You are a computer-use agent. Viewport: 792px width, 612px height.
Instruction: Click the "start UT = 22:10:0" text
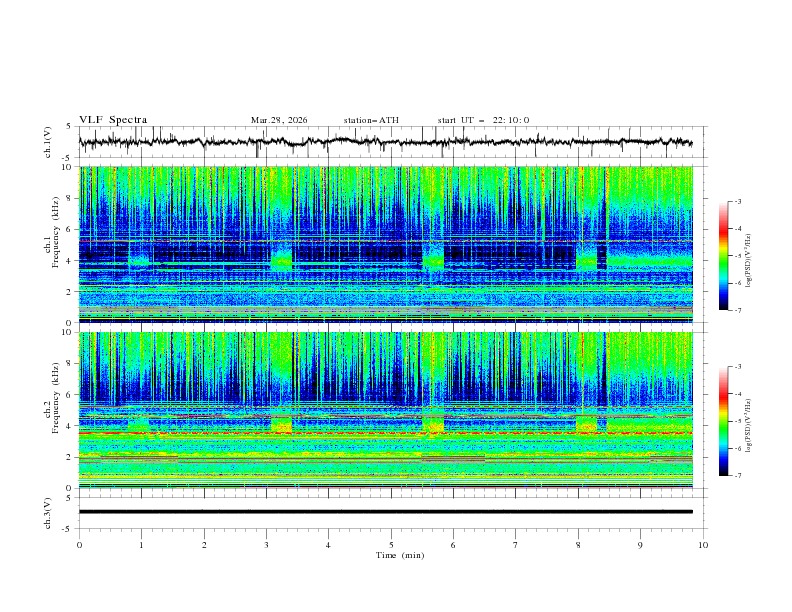483,120
